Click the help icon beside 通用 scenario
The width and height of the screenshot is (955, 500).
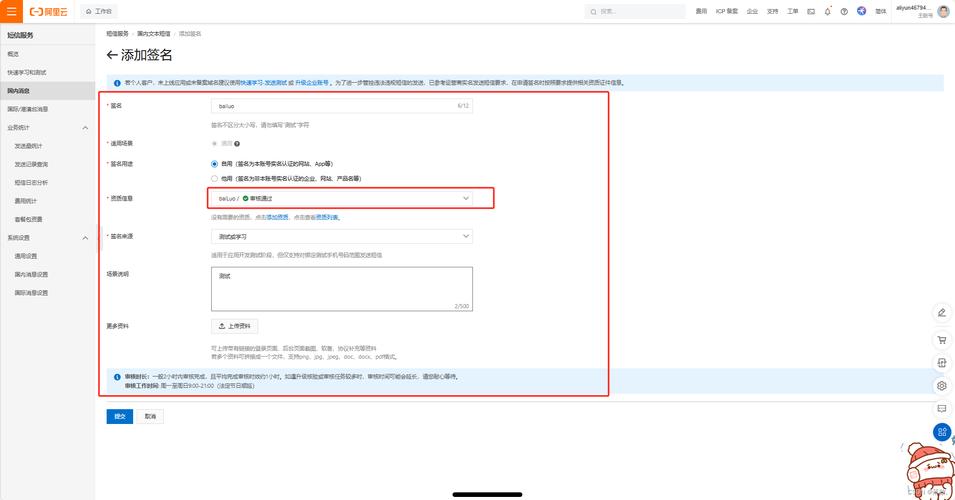237,144
